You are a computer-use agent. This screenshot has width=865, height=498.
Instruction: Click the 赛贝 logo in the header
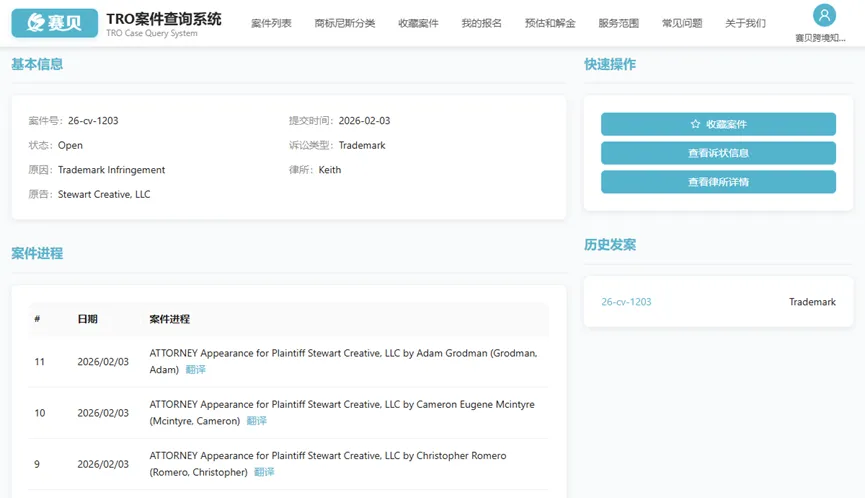pyautogui.click(x=55, y=23)
